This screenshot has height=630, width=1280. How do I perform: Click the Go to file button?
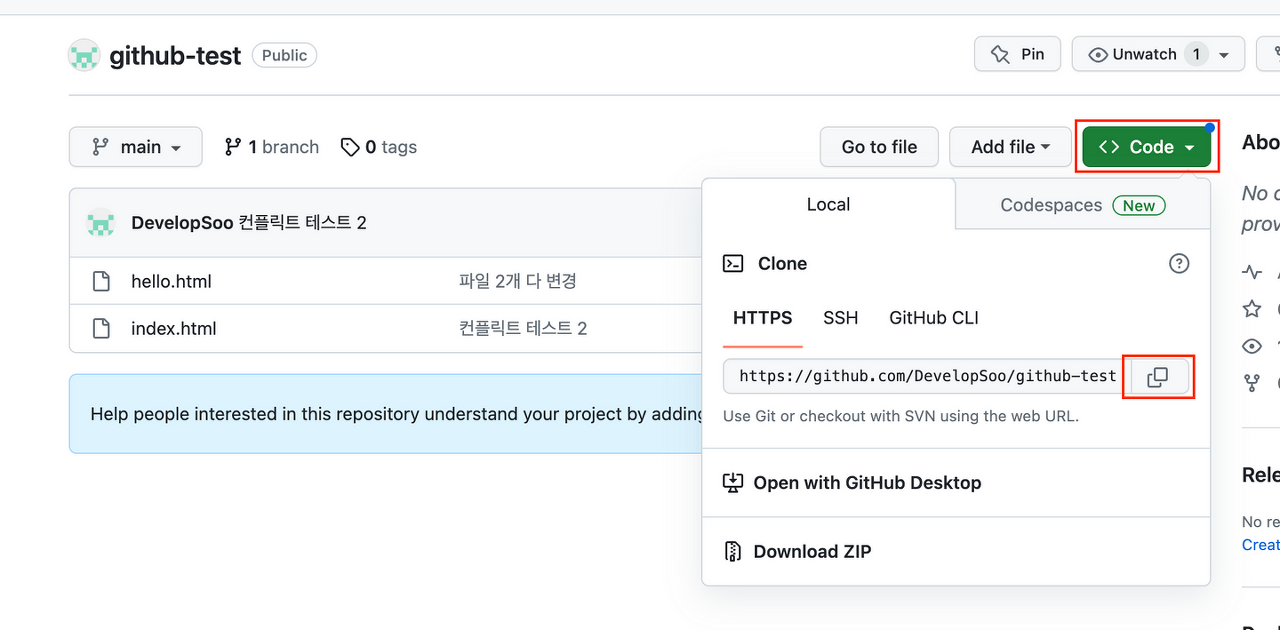click(879, 147)
